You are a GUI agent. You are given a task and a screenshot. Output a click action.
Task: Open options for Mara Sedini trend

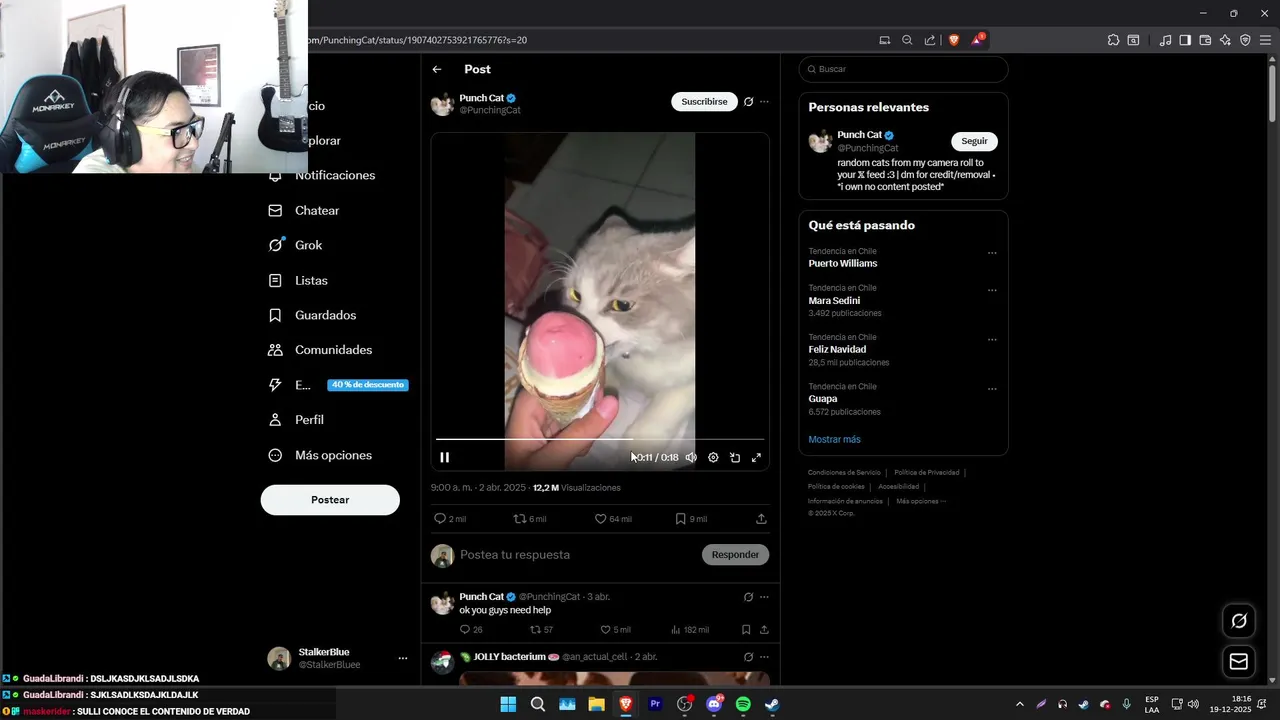pos(992,290)
